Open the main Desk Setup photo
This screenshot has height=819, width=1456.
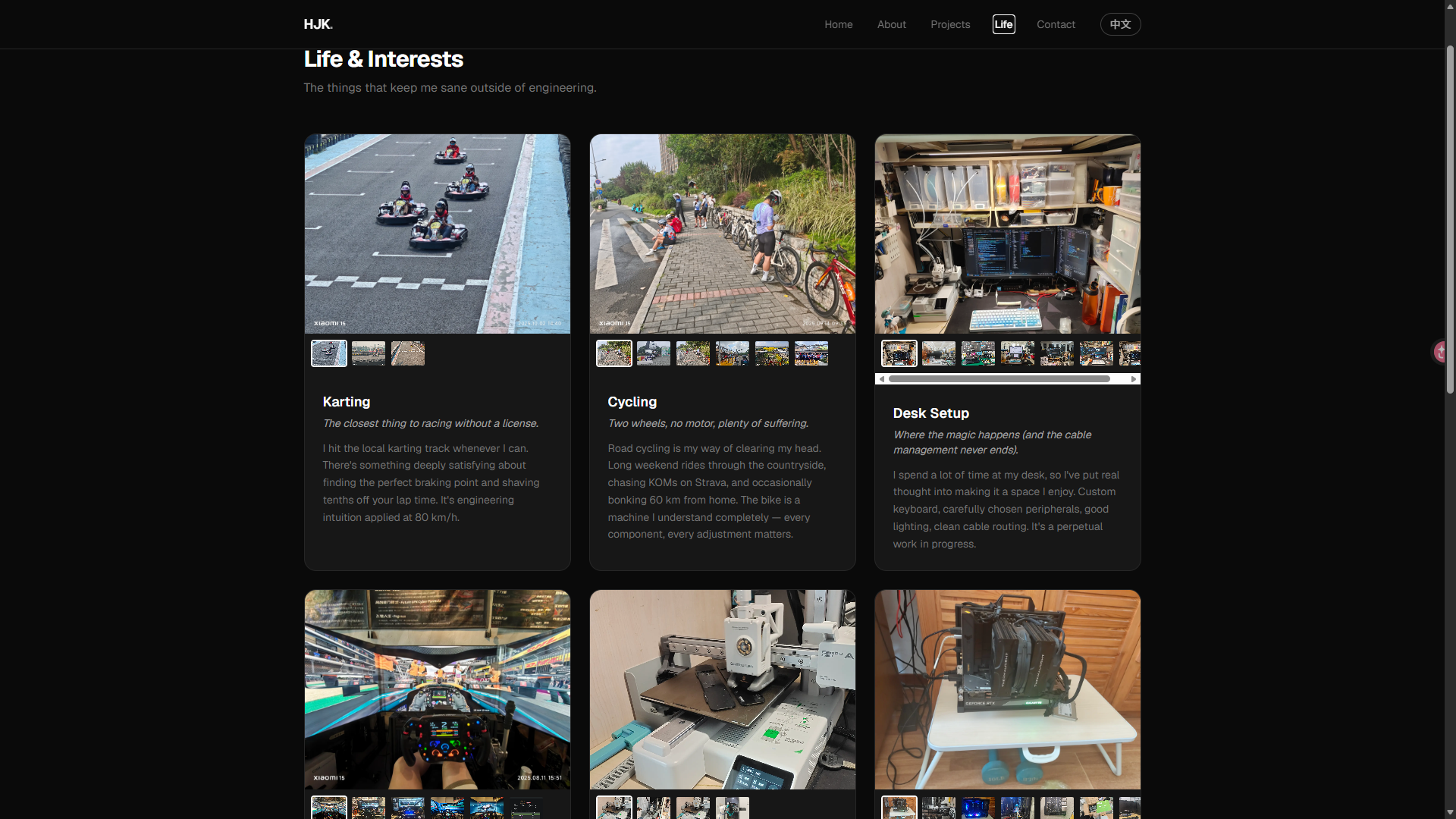[1008, 234]
